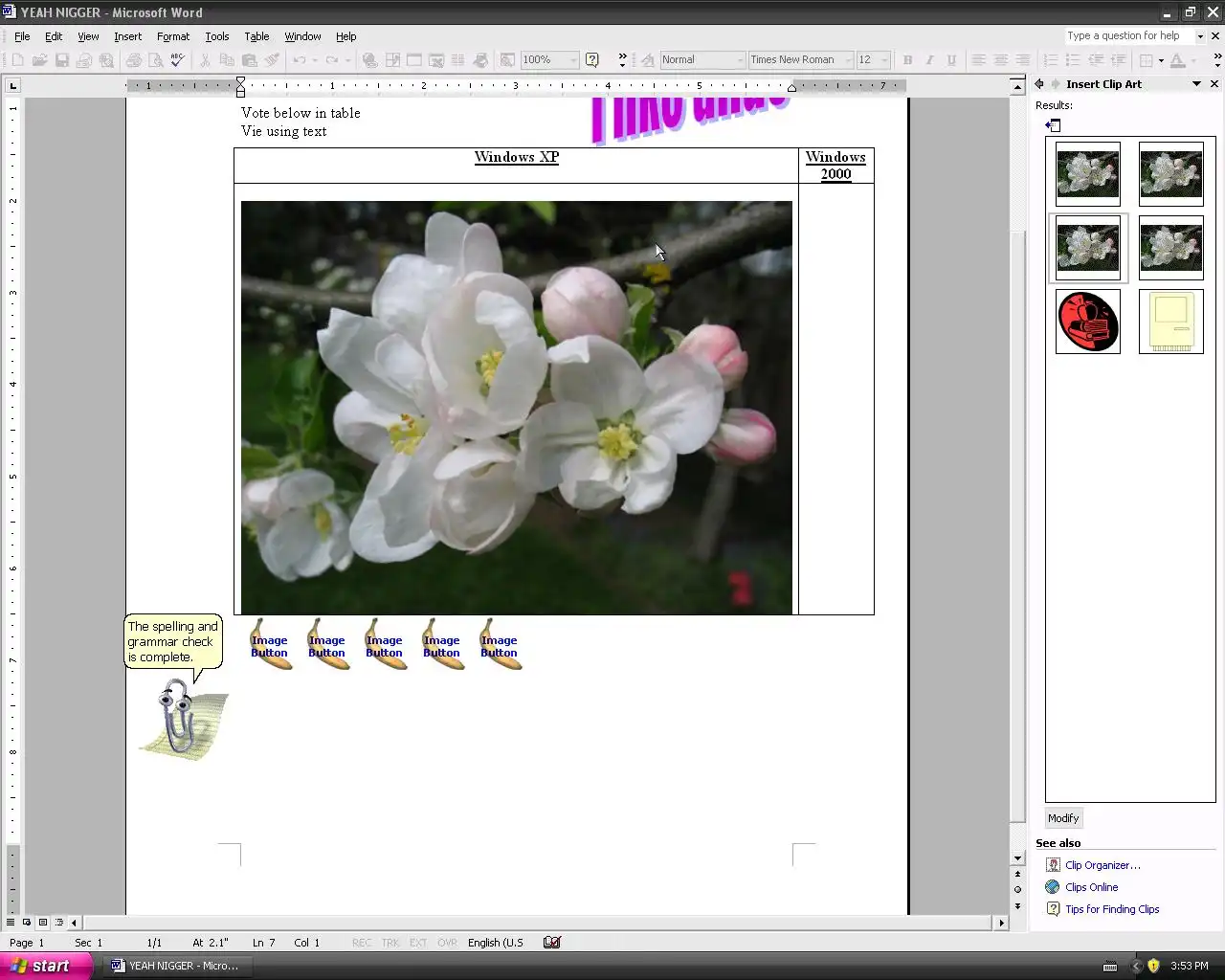Open the Zoom 100% dropdown
This screenshot has width=1225, height=980.
click(573, 59)
